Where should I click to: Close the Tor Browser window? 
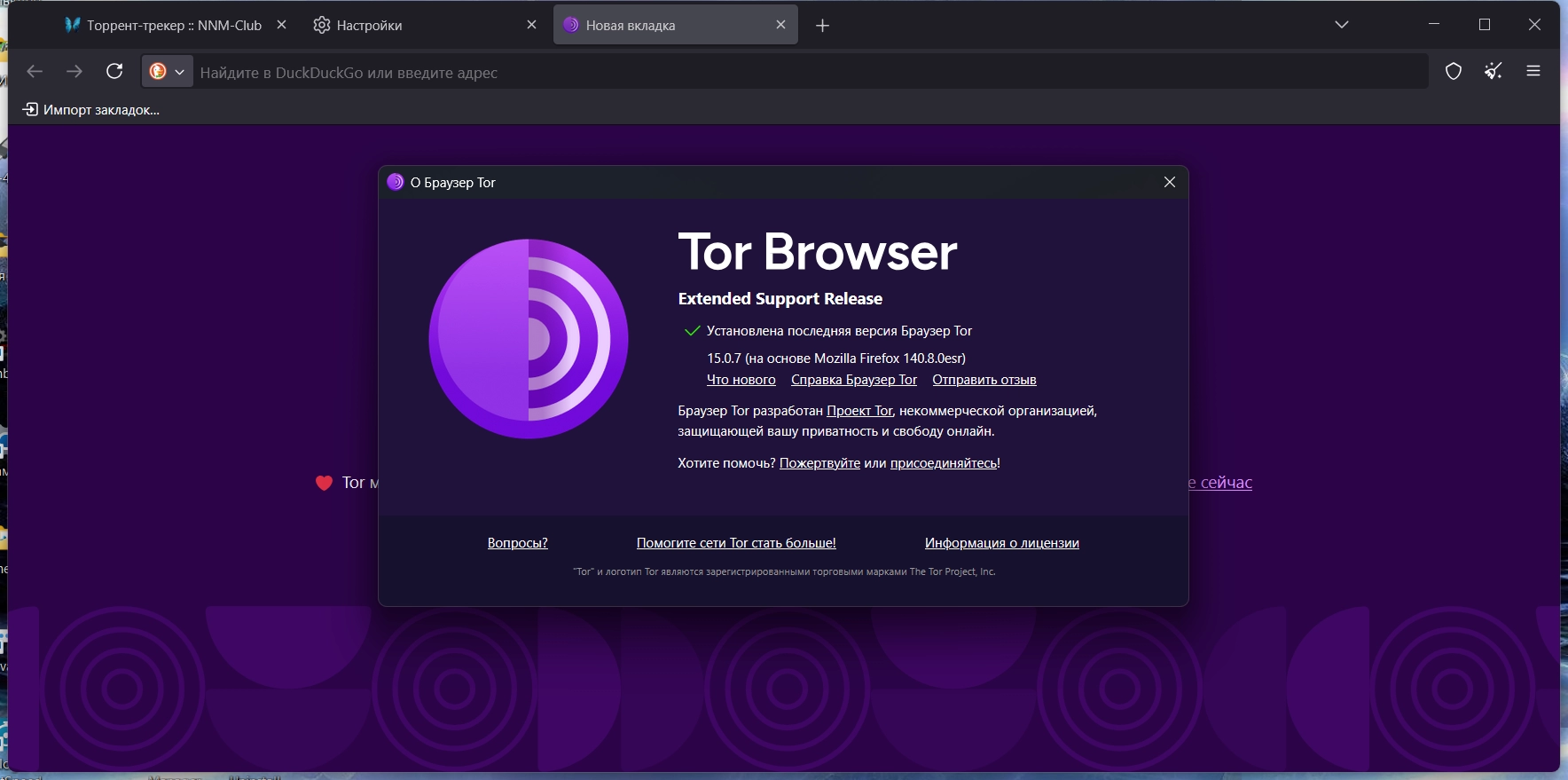click(x=1535, y=25)
